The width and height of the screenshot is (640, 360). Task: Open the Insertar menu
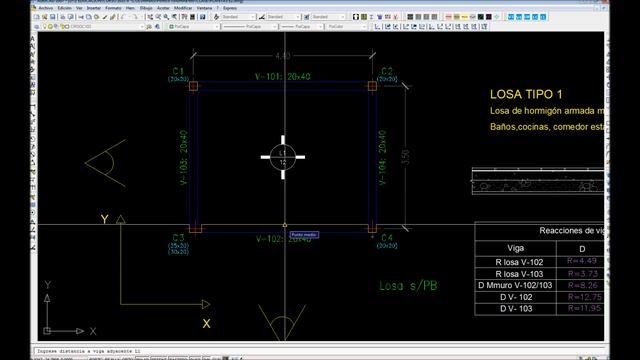[93, 8]
